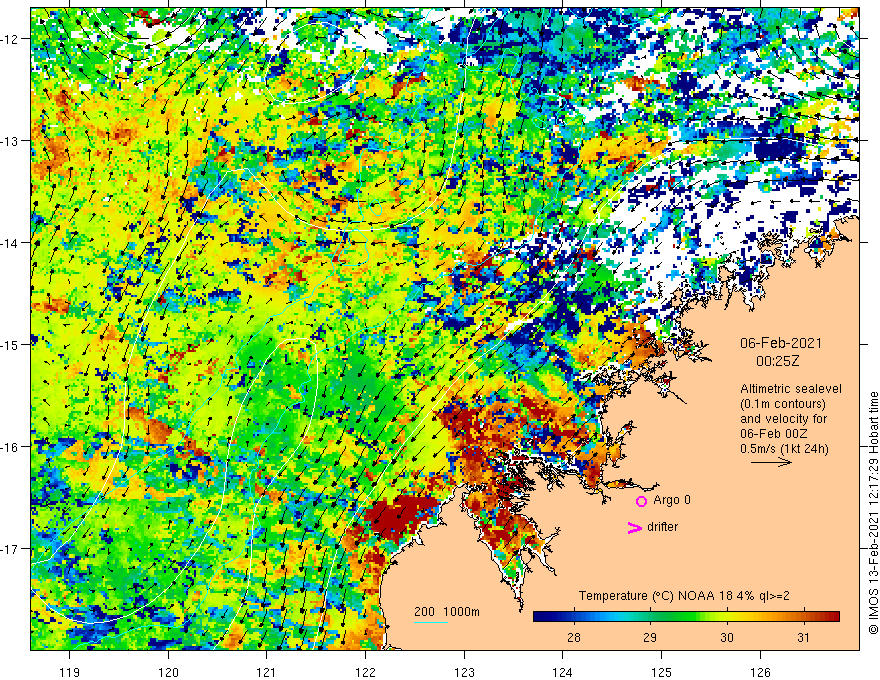Click the '0.5m/s (1kt 24h)' scale text
Screen dimensions: 880x680
pos(784,448)
